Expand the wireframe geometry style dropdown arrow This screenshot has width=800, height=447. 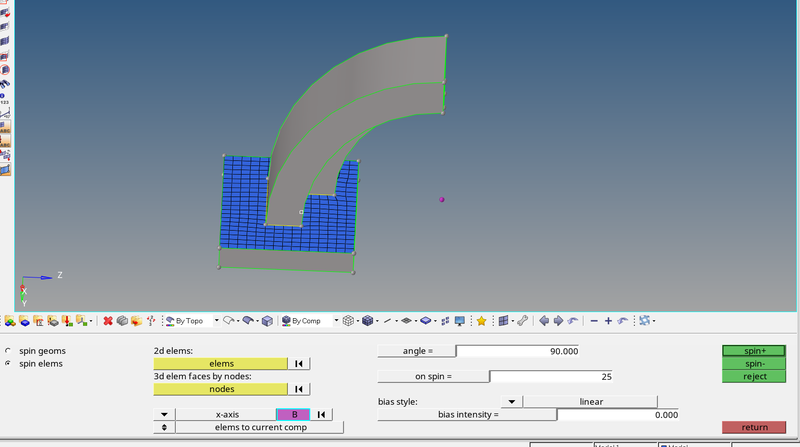(x=238, y=321)
